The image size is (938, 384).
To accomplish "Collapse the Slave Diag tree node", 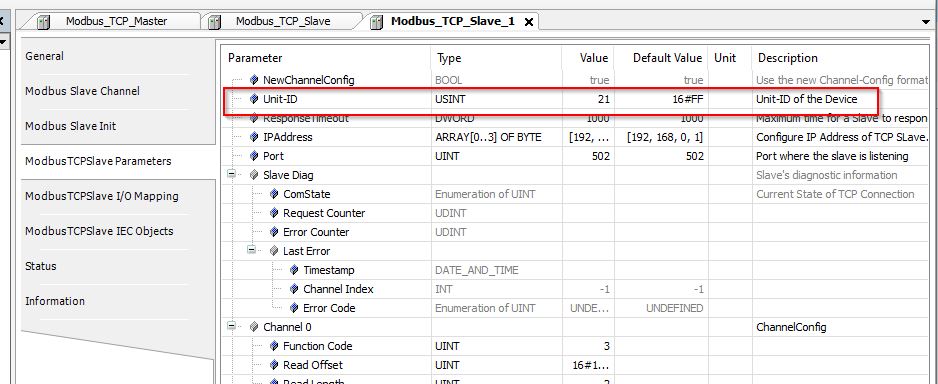I will (x=232, y=175).
